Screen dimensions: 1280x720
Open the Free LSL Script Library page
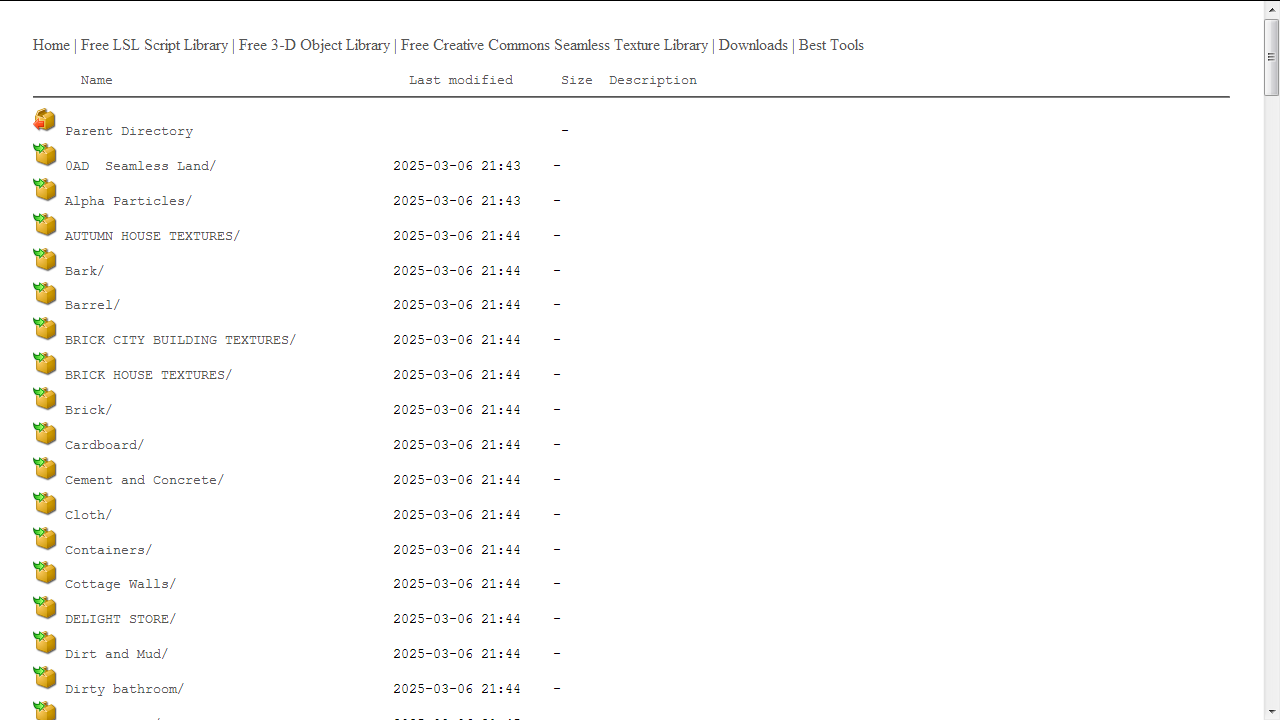tap(154, 45)
